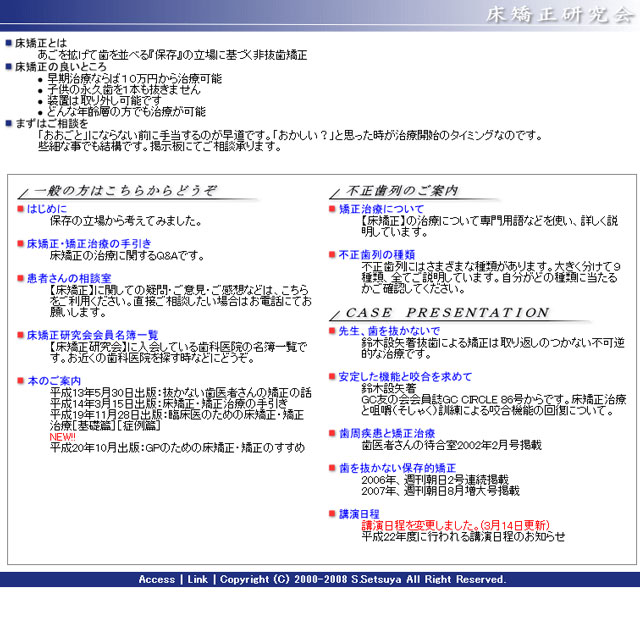Screen dimensions: 640x640
Task: Open 床矯正研究会会員名簿一覧 member list
Action: click(92, 335)
